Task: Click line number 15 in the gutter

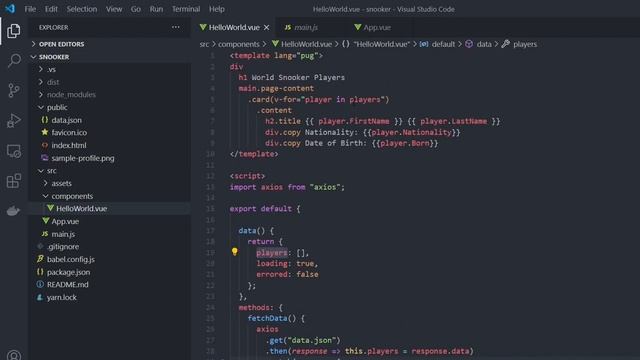Action: click(210, 209)
